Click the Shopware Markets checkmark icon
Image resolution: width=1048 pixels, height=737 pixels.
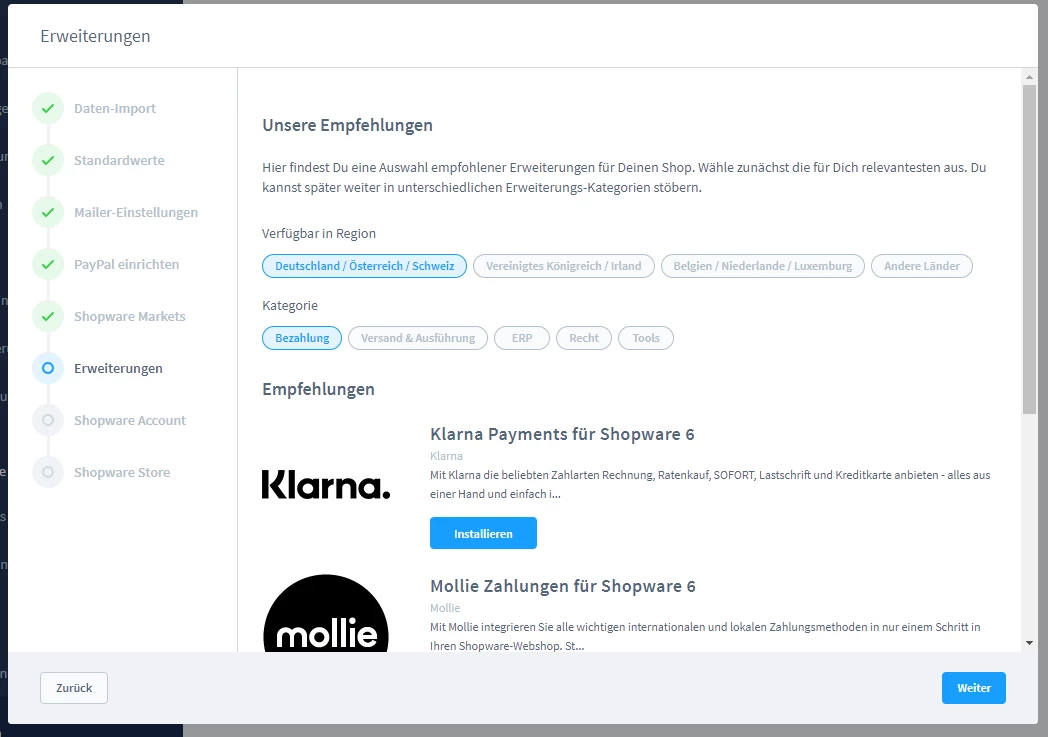tap(48, 316)
